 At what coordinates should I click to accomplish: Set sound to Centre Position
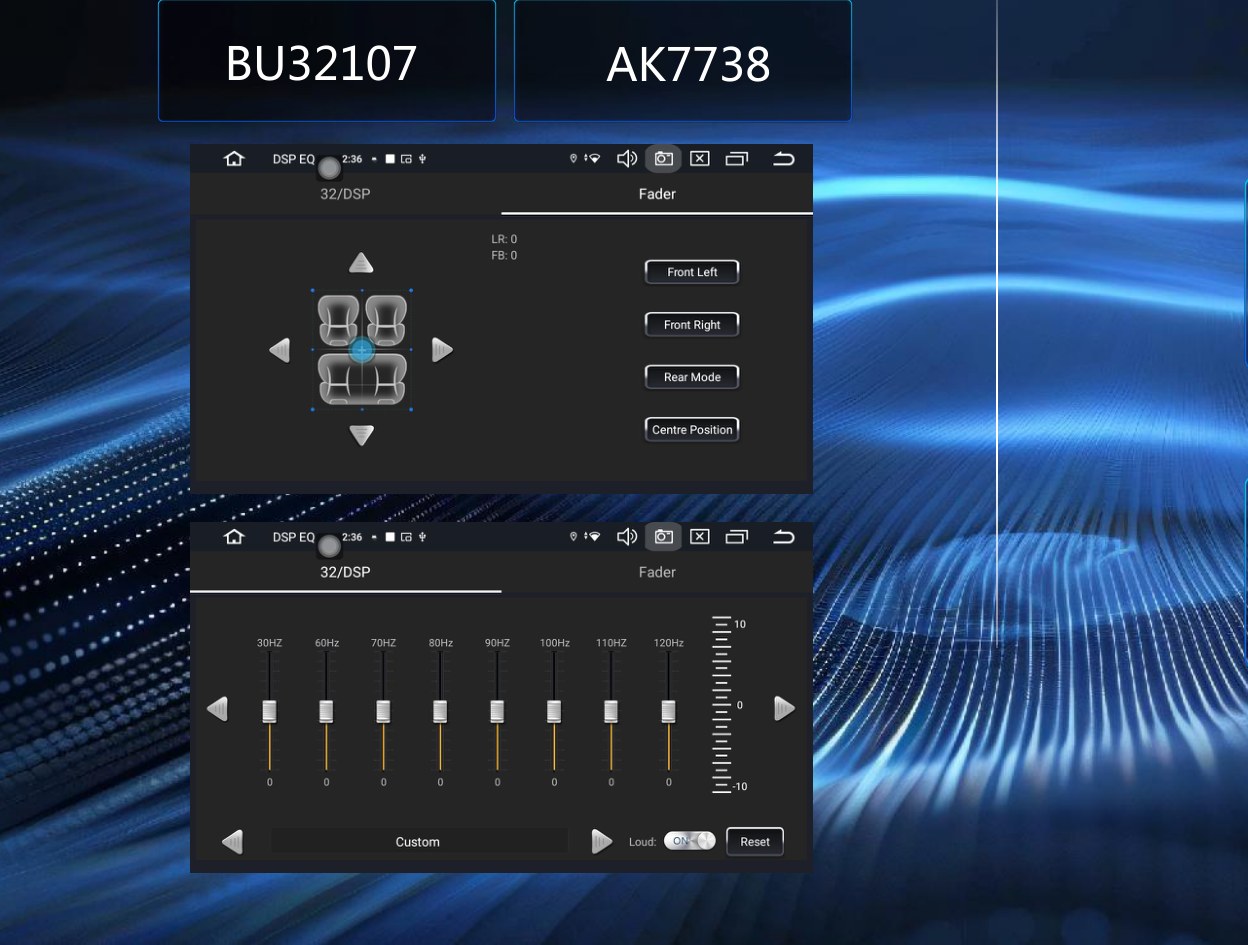click(692, 430)
